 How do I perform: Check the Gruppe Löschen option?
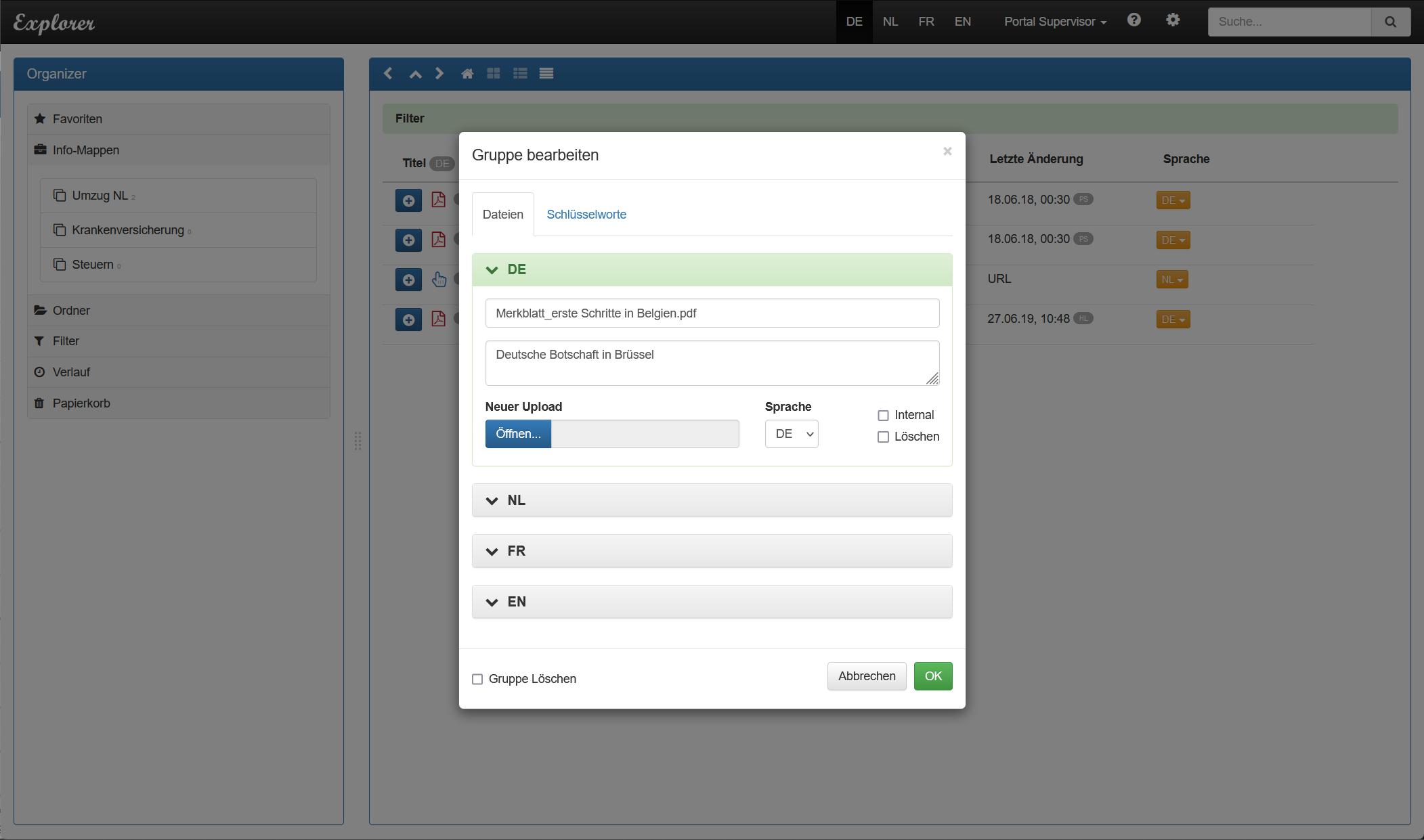point(477,679)
